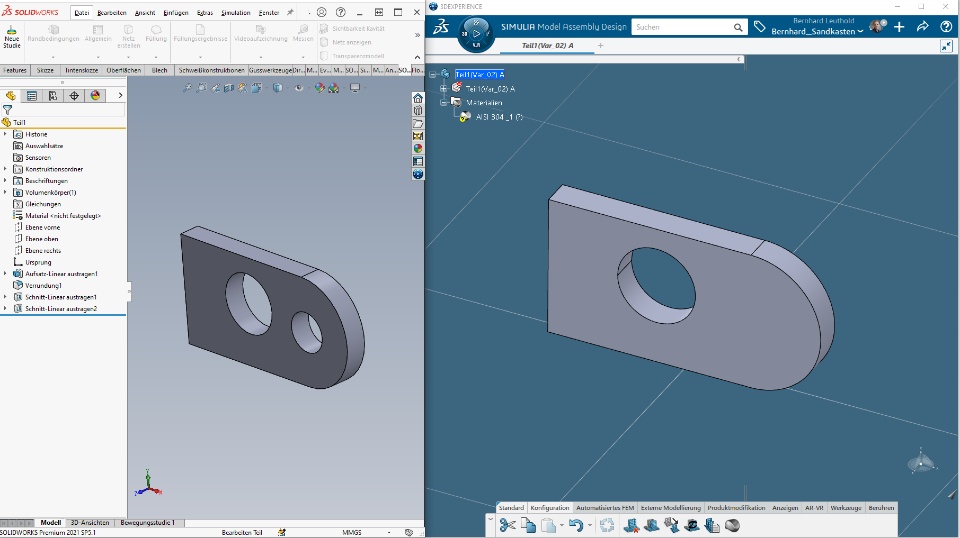Viewport: 960px width, 538px height.
Task: Click the gray material sphere icon in action bar
Action: [x=732, y=525]
